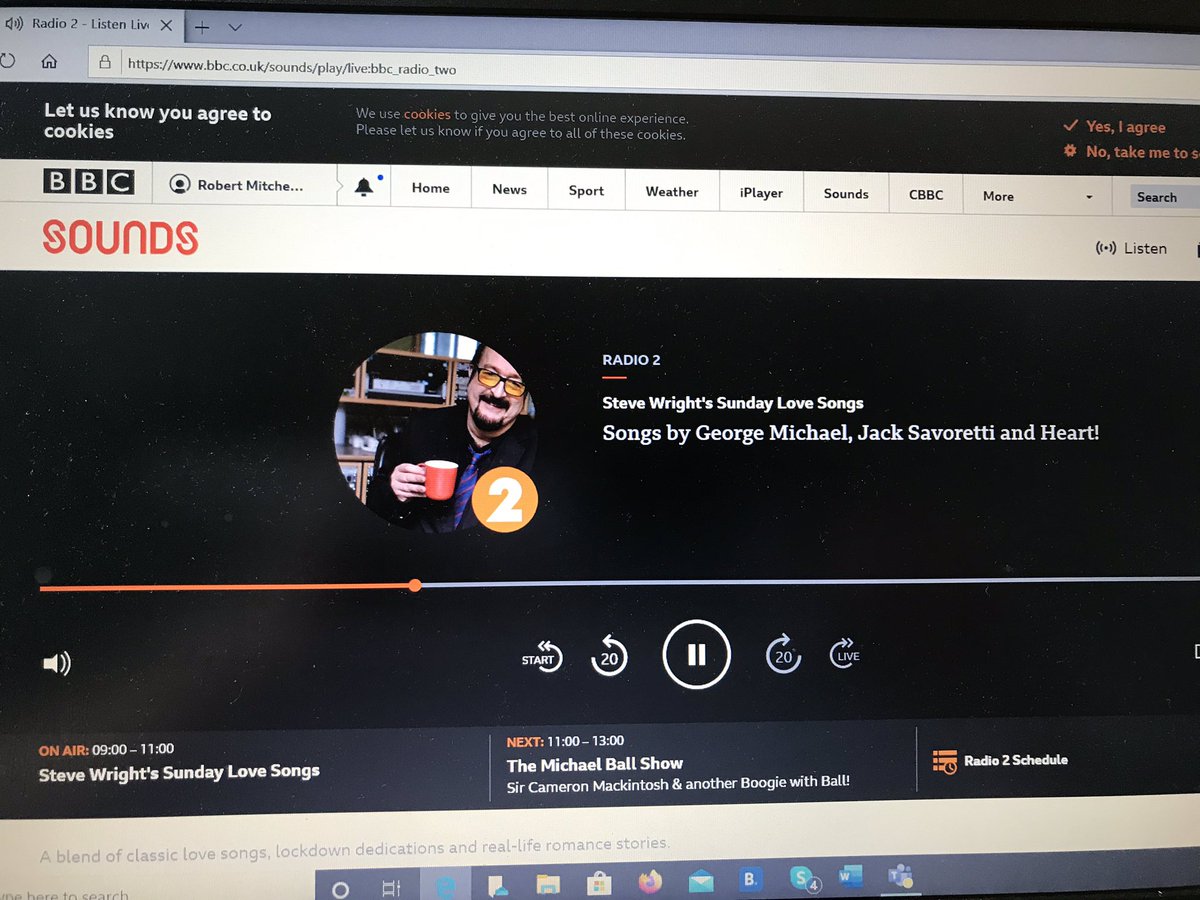The image size is (1200, 900).
Task: Open next show The Michael Ball Show
Action: (x=595, y=764)
